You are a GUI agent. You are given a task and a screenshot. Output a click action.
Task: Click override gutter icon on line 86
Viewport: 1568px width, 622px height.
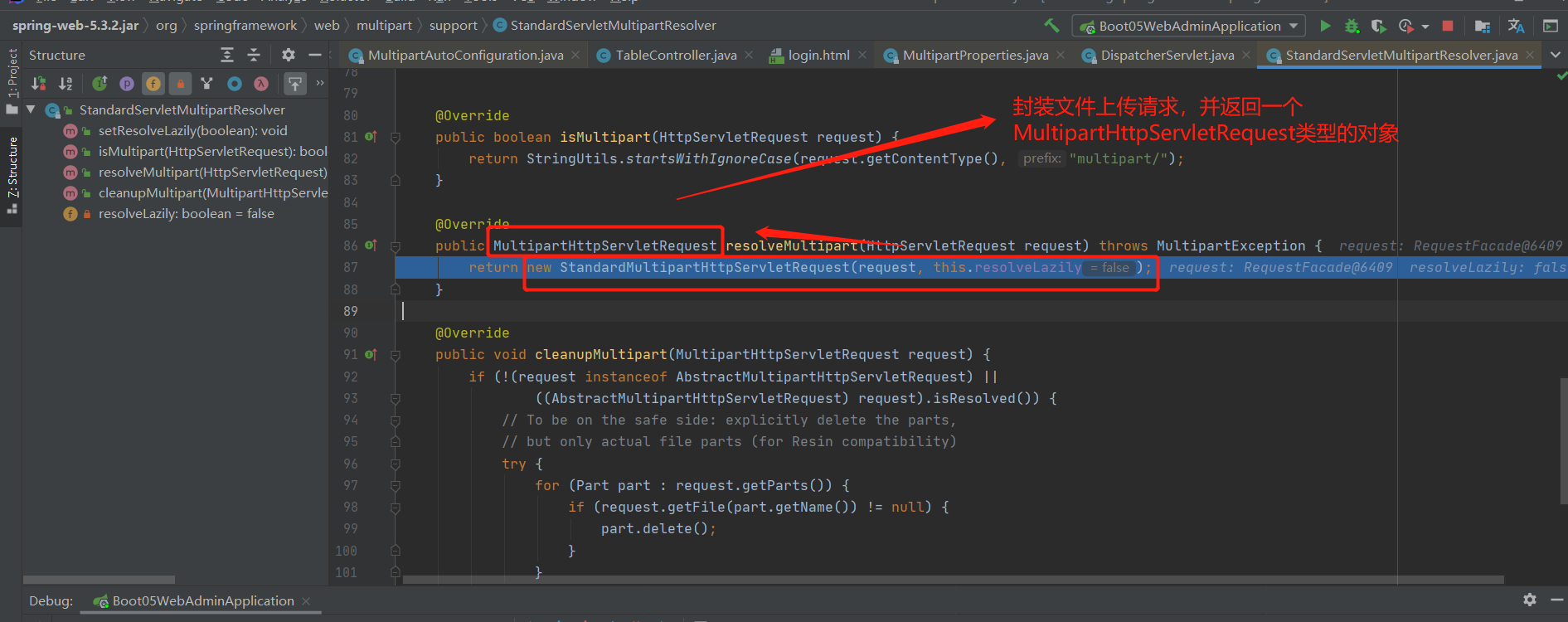point(371,245)
